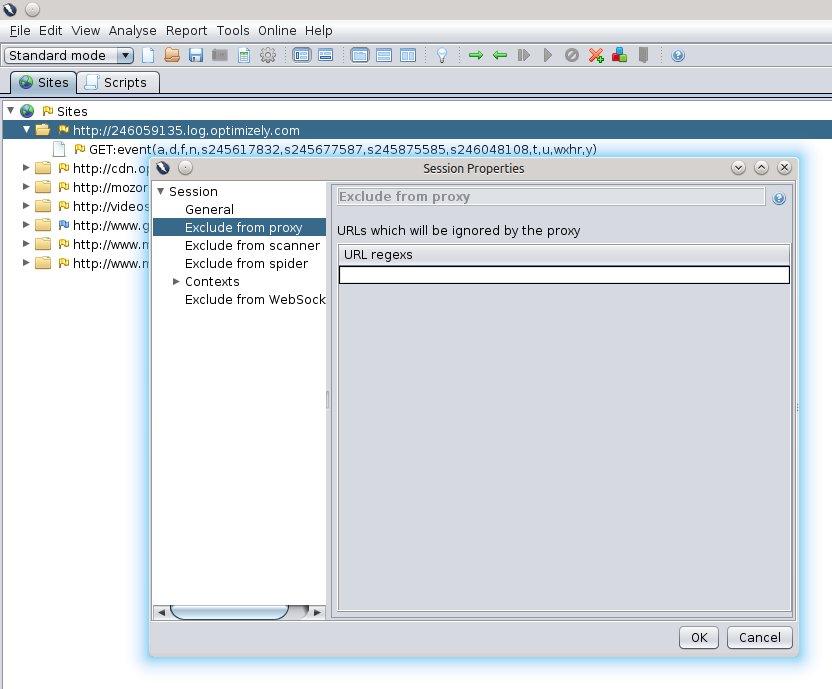Click the green right arrow break icon
Image resolution: width=832 pixels, height=689 pixels.
tap(476, 56)
